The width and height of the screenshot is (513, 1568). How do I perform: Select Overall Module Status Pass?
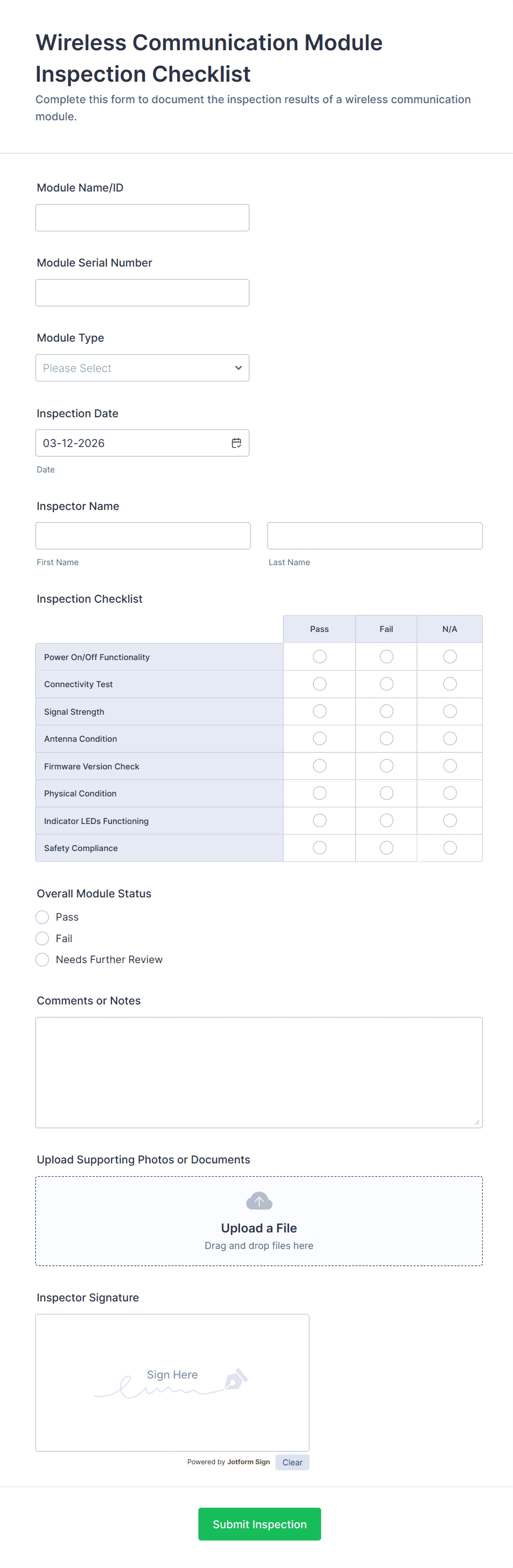pyautogui.click(x=42, y=917)
